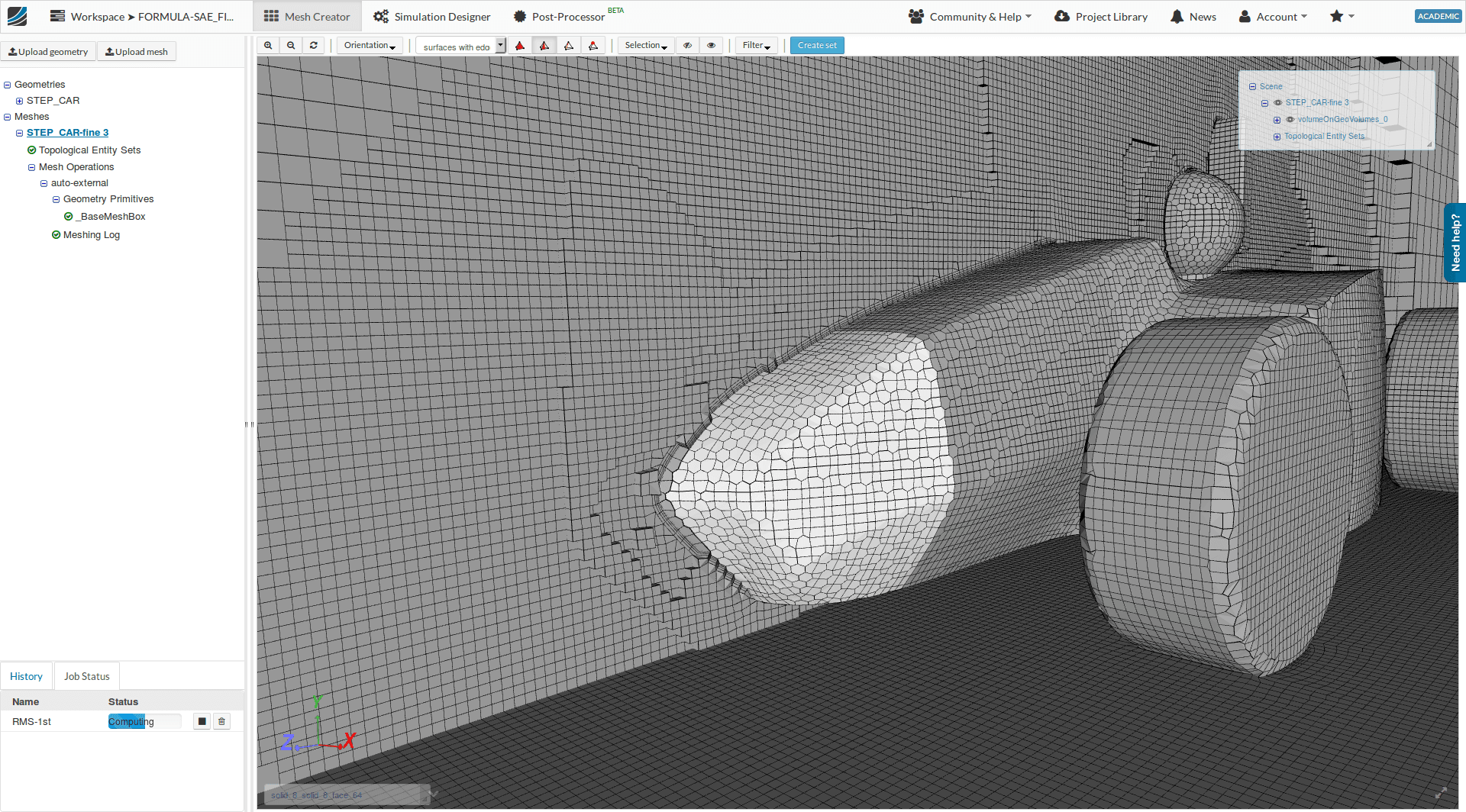This screenshot has width=1466, height=812.
Task: Click the left panel splitter handle
Action: (249, 424)
